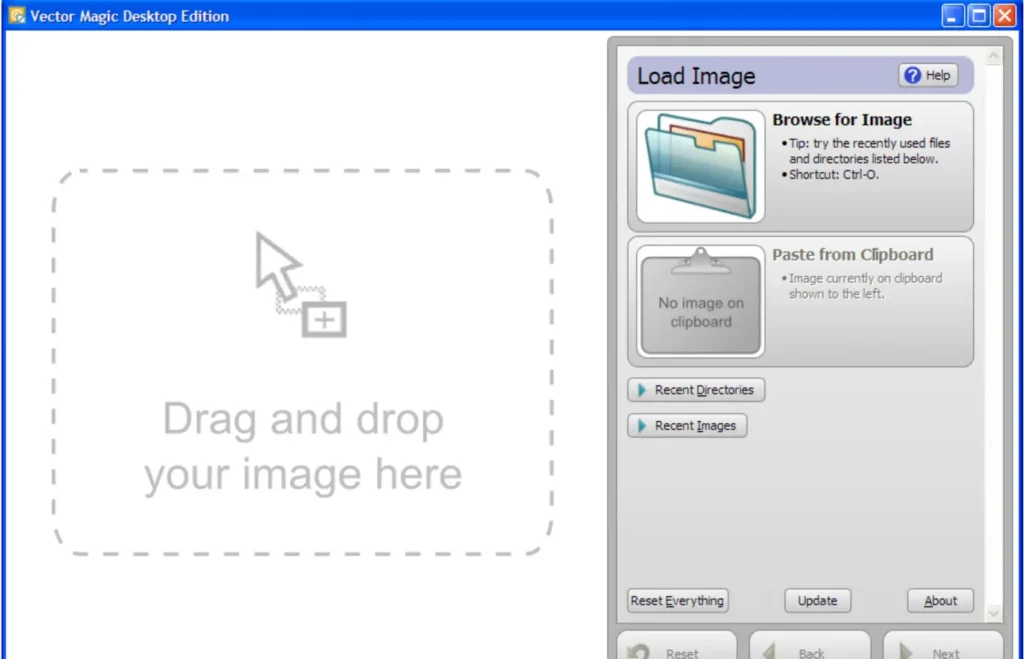The image size is (1024, 659).
Task: Expand the Recent Directories list
Action: [696, 390]
